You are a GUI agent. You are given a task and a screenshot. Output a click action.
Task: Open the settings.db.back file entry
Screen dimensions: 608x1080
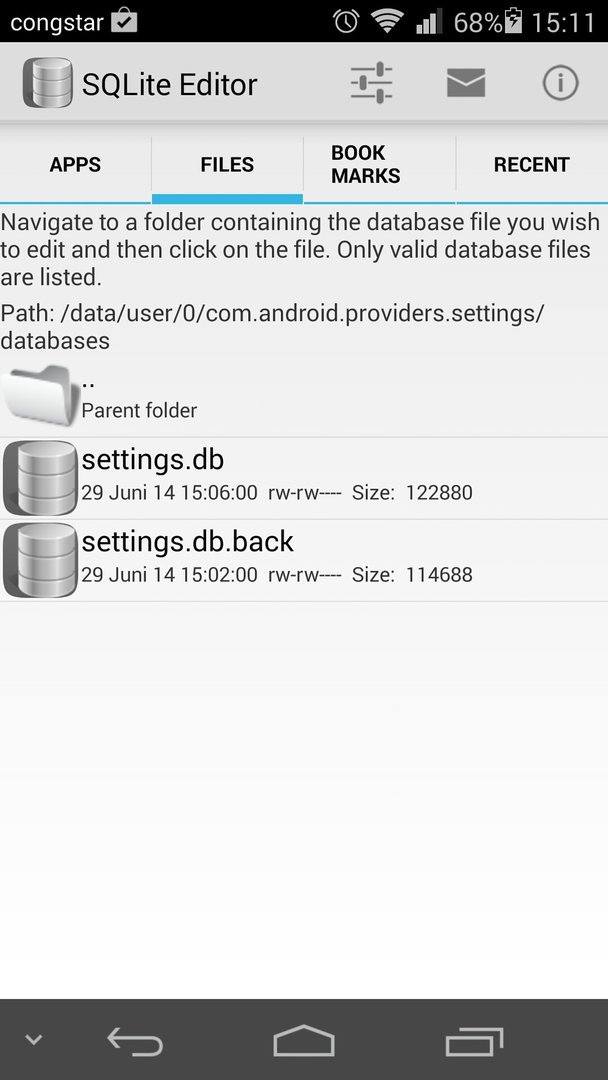click(304, 561)
